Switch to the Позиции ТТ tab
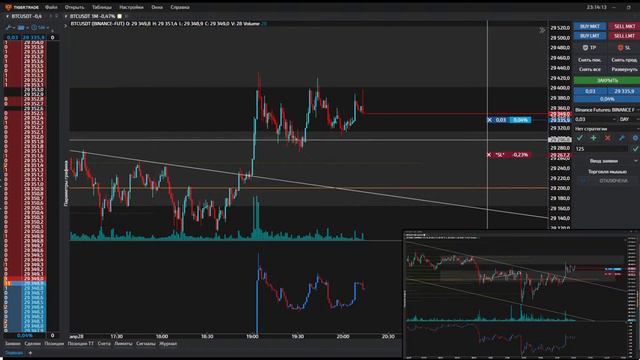Image resolution: width=640 pixels, height=360 pixels. click(x=80, y=344)
